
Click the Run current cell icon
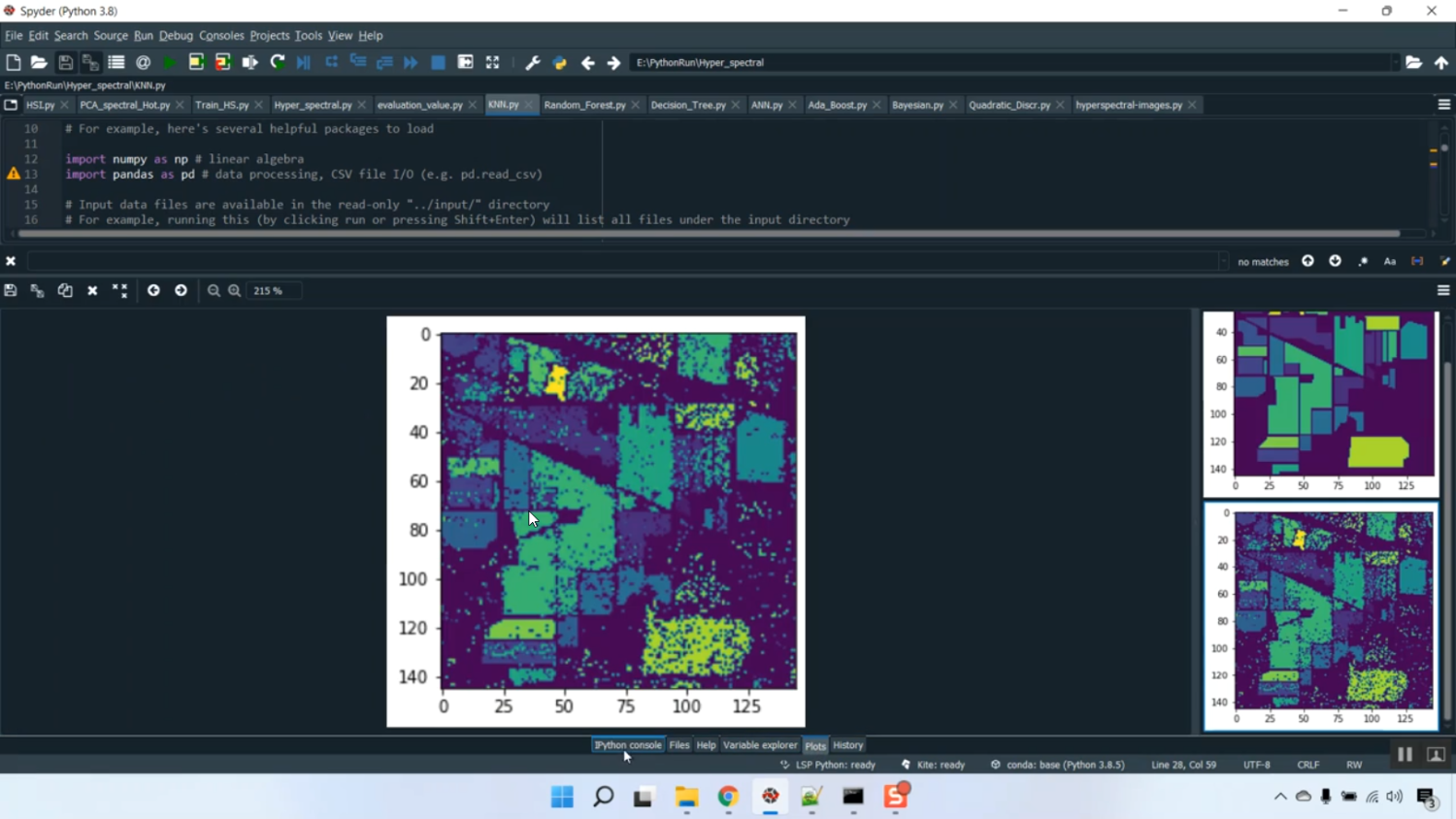point(196,62)
